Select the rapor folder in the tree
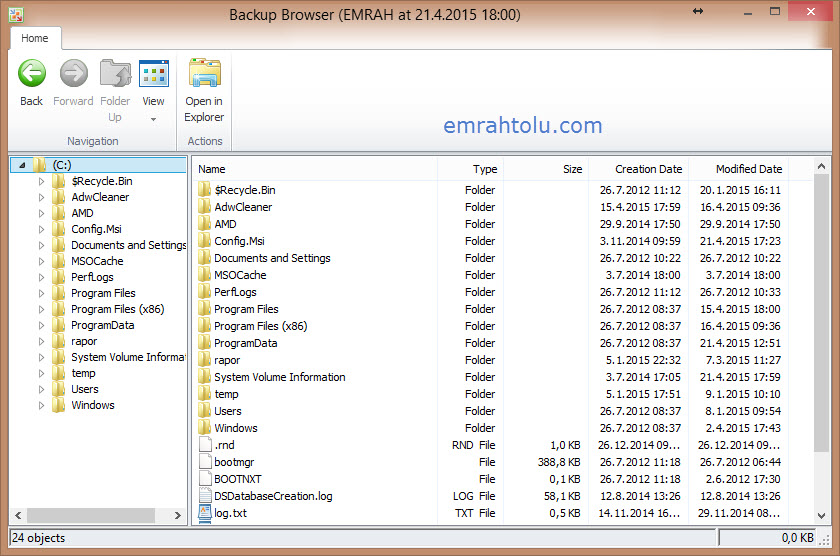Image resolution: width=840 pixels, height=556 pixels. [84, 341]
